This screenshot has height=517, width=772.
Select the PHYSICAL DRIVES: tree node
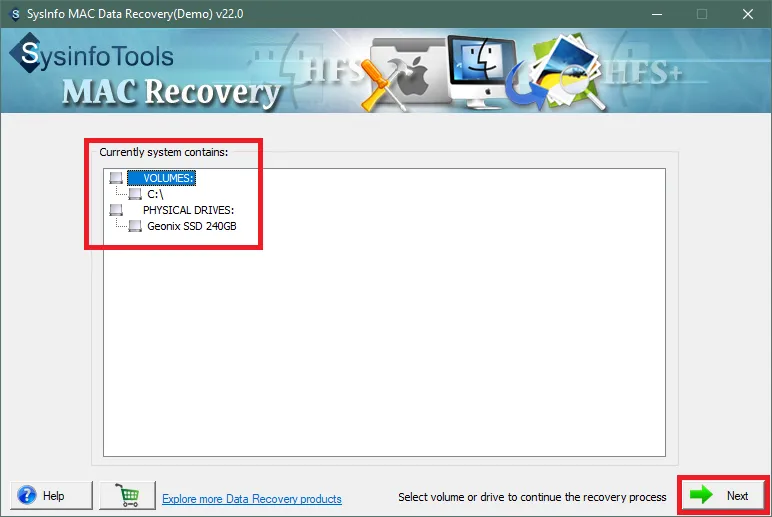189,210
